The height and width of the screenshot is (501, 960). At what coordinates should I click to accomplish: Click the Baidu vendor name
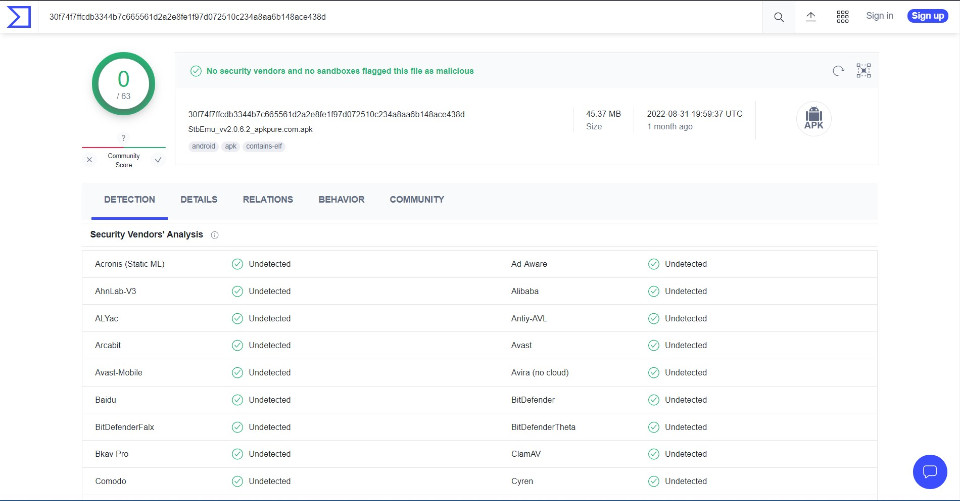point(105,400)
